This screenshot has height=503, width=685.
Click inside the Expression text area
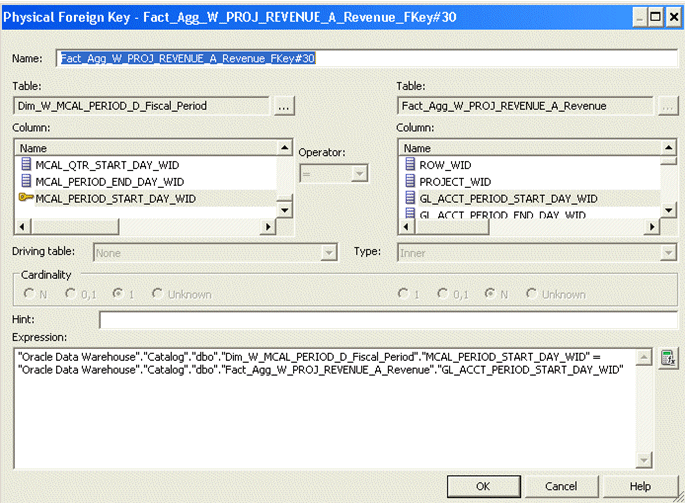pyautogui.click(x=325, y=409)
